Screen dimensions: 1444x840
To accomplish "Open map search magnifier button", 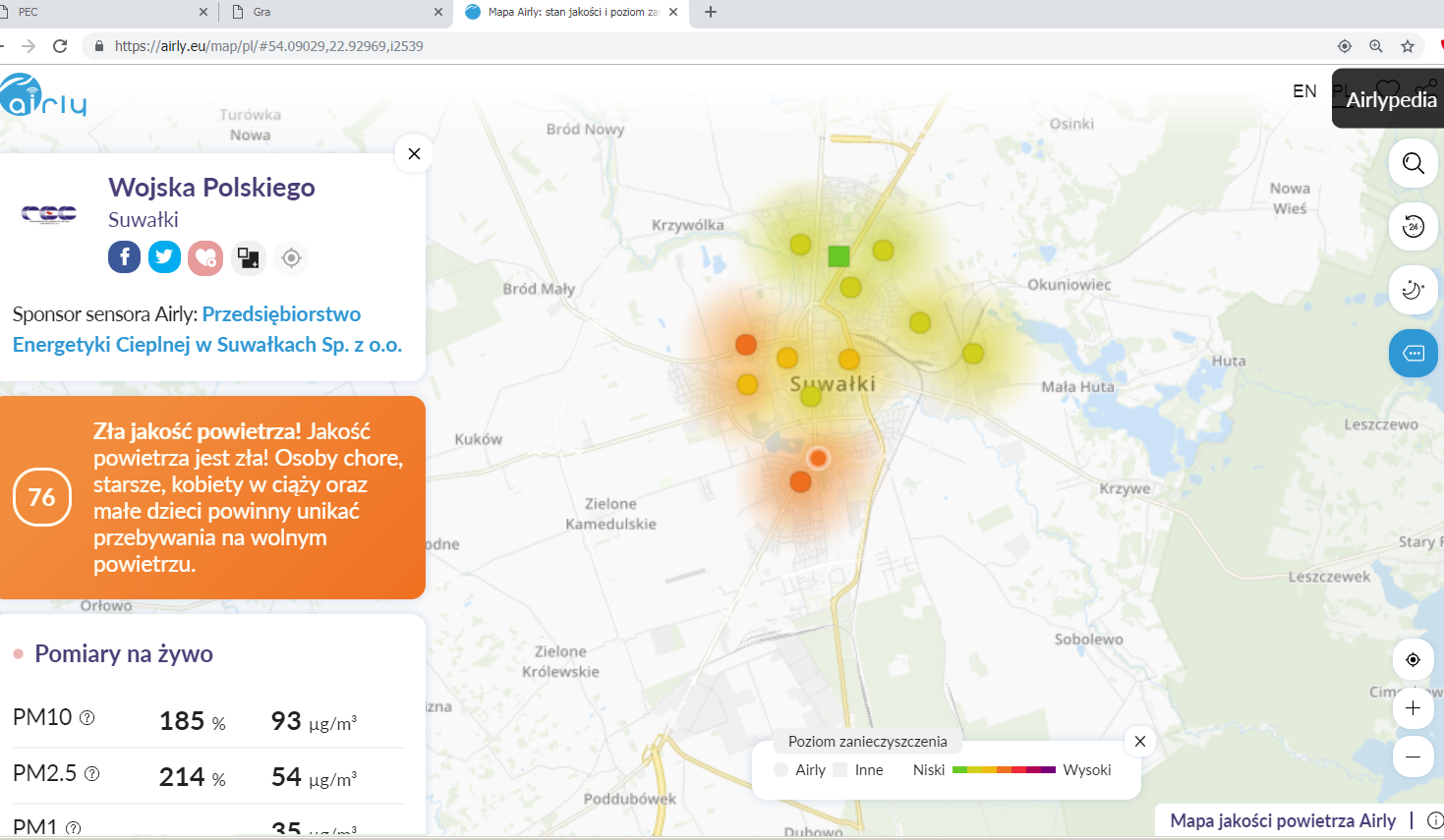I will [x=1413, y=163].
